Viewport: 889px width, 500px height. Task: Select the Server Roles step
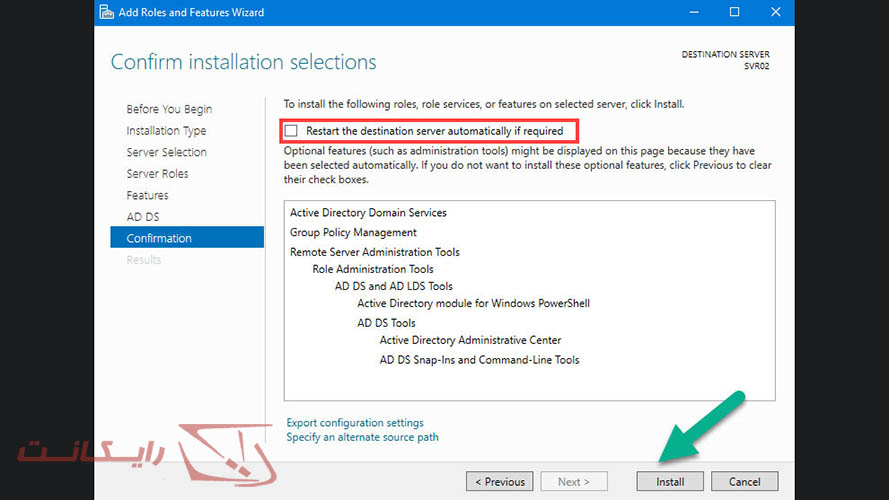(157, 174)
